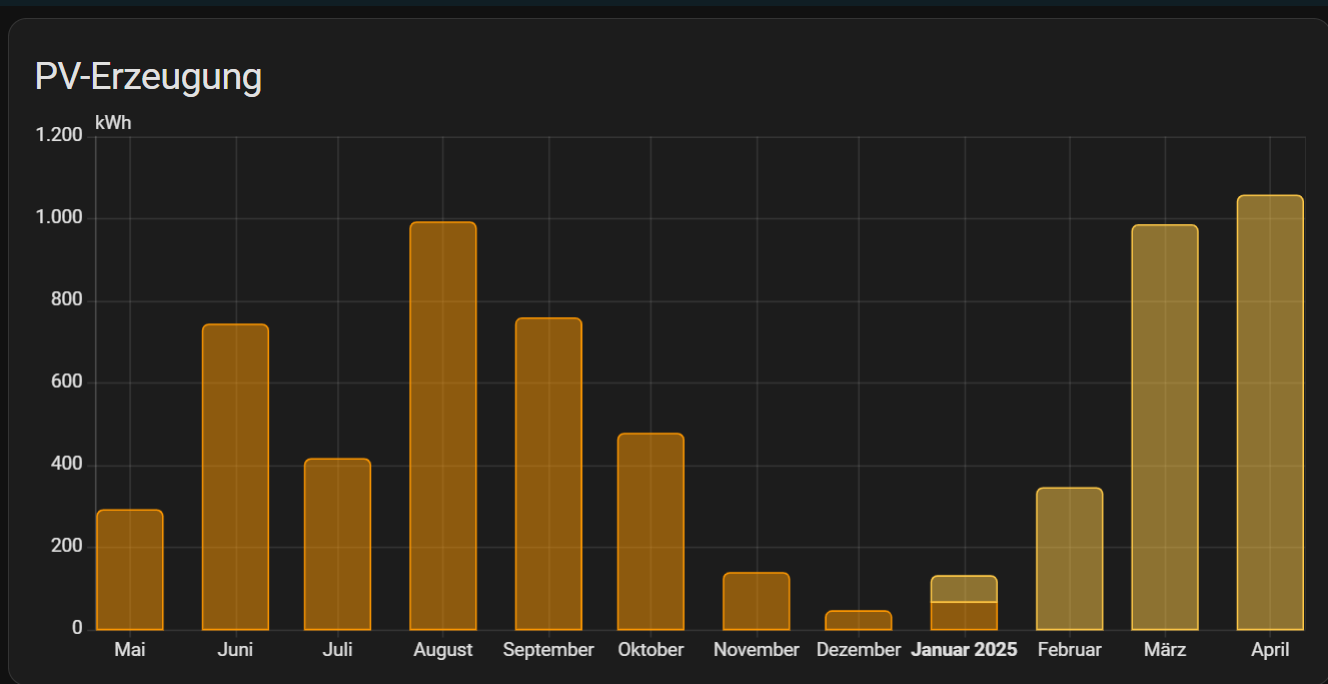Click the April x-axis label

1270,650
